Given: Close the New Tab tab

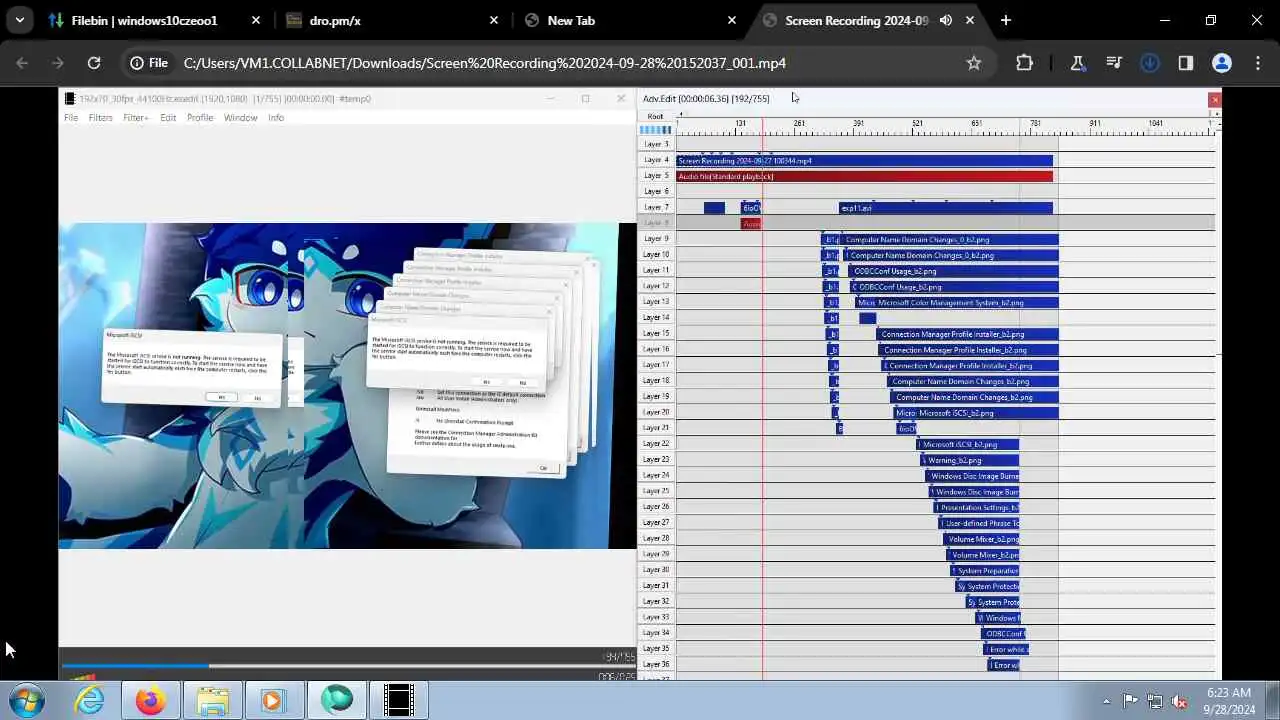Looking at the screenshot, I should pyautogui.click(x=732, y=20).
